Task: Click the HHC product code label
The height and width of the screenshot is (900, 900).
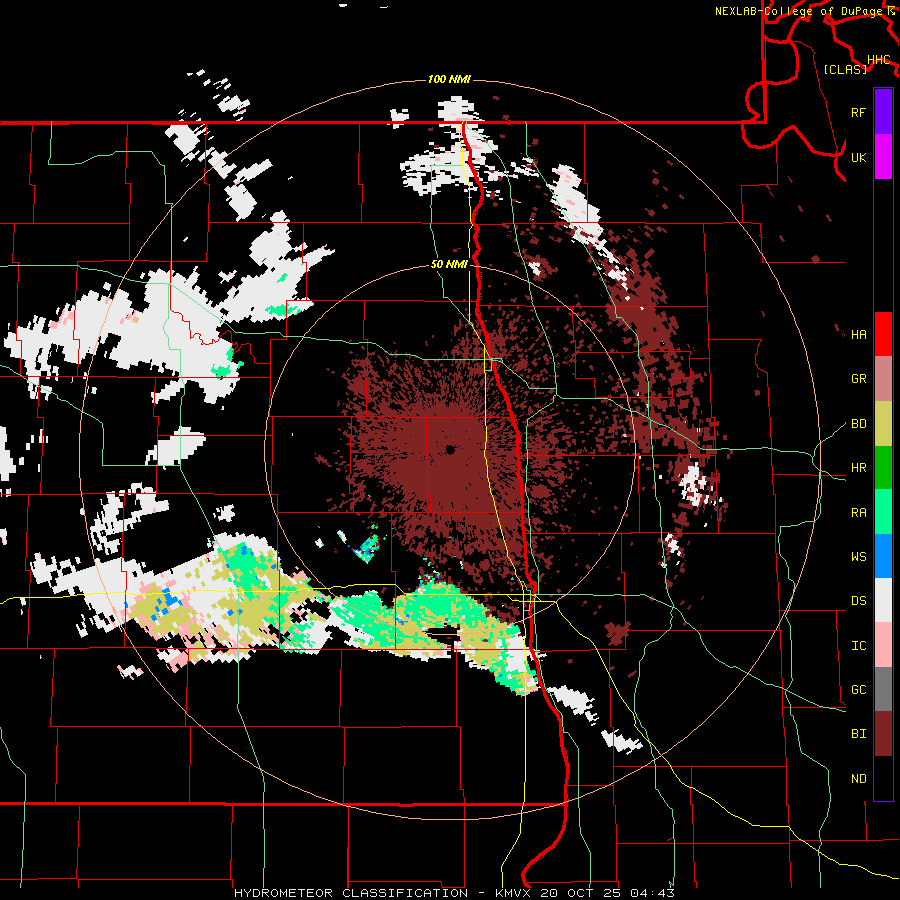Action: point(879,60)
